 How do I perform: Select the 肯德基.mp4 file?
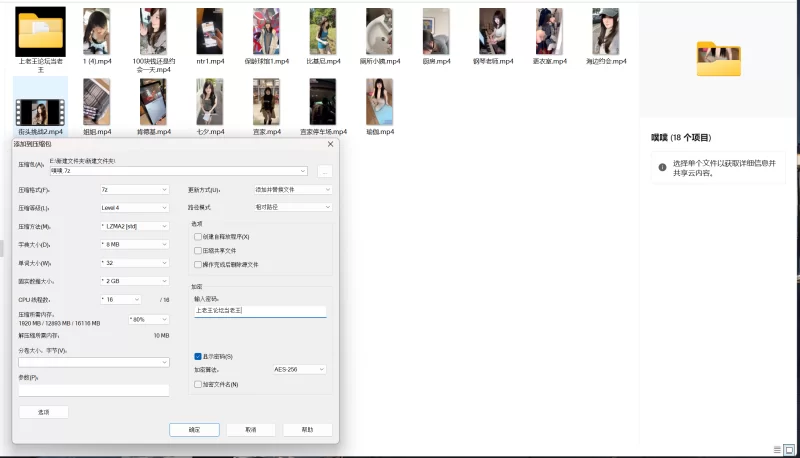[153, 102]
